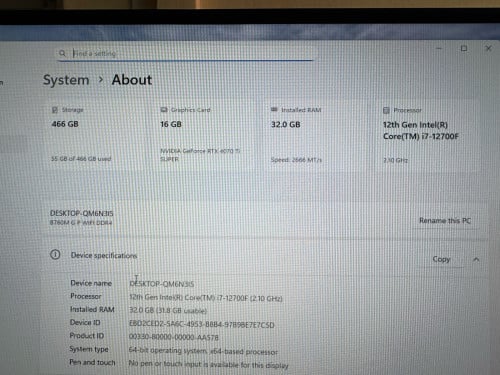Click the Processor label in specifications

tap(86, 296)
